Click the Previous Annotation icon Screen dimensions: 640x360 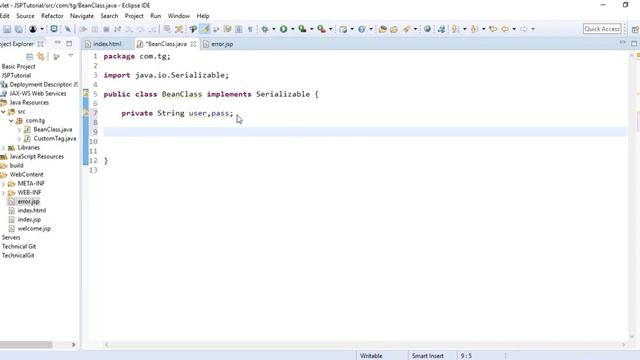pos(474,29)
